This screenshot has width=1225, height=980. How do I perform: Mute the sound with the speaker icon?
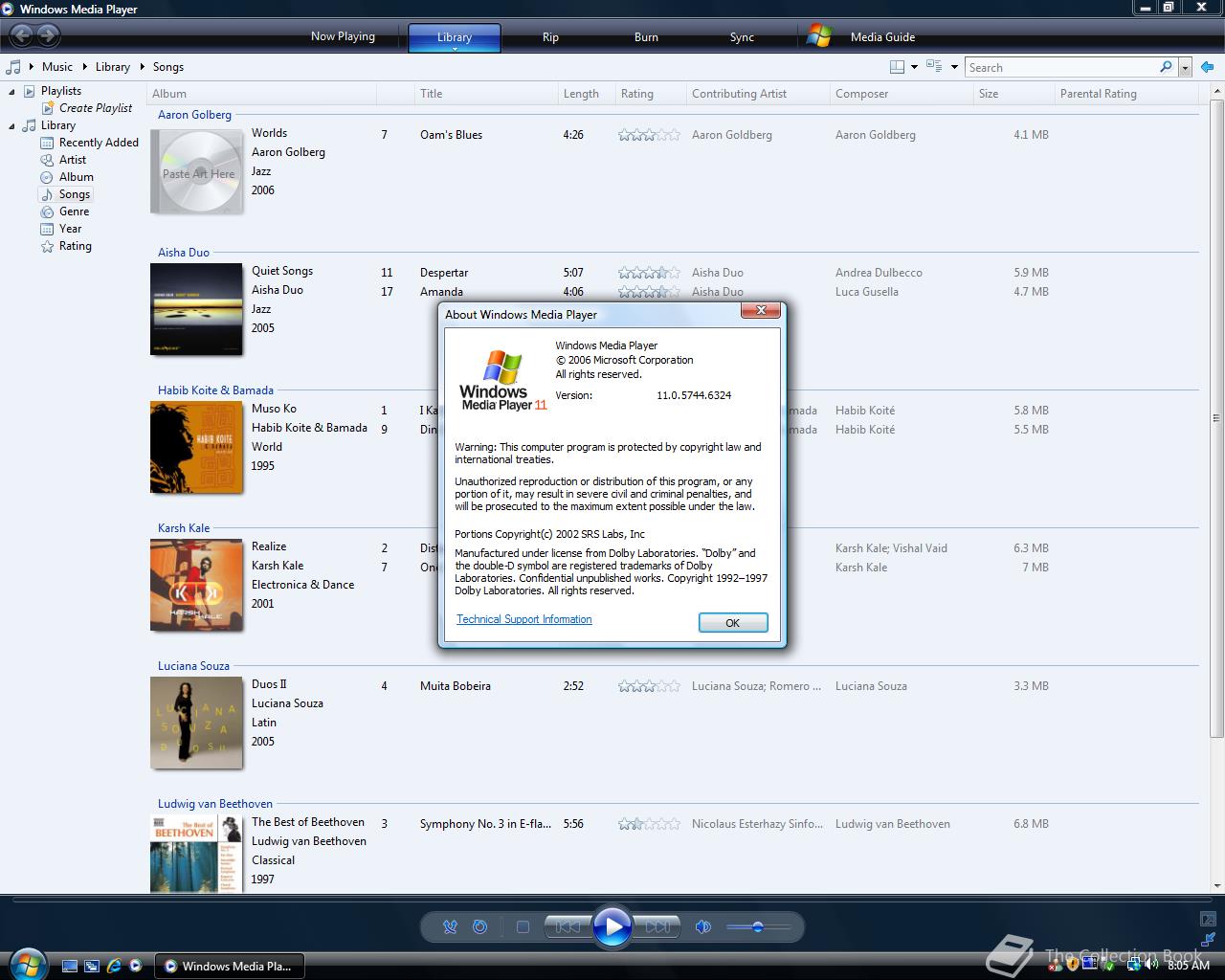coord(703,926)
